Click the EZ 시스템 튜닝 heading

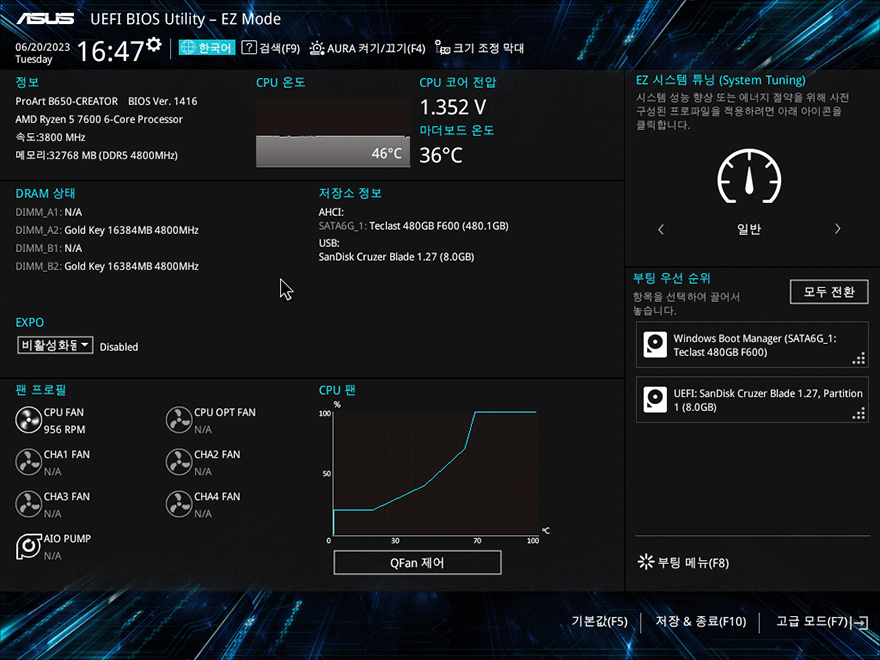click(x=721, y=80)
